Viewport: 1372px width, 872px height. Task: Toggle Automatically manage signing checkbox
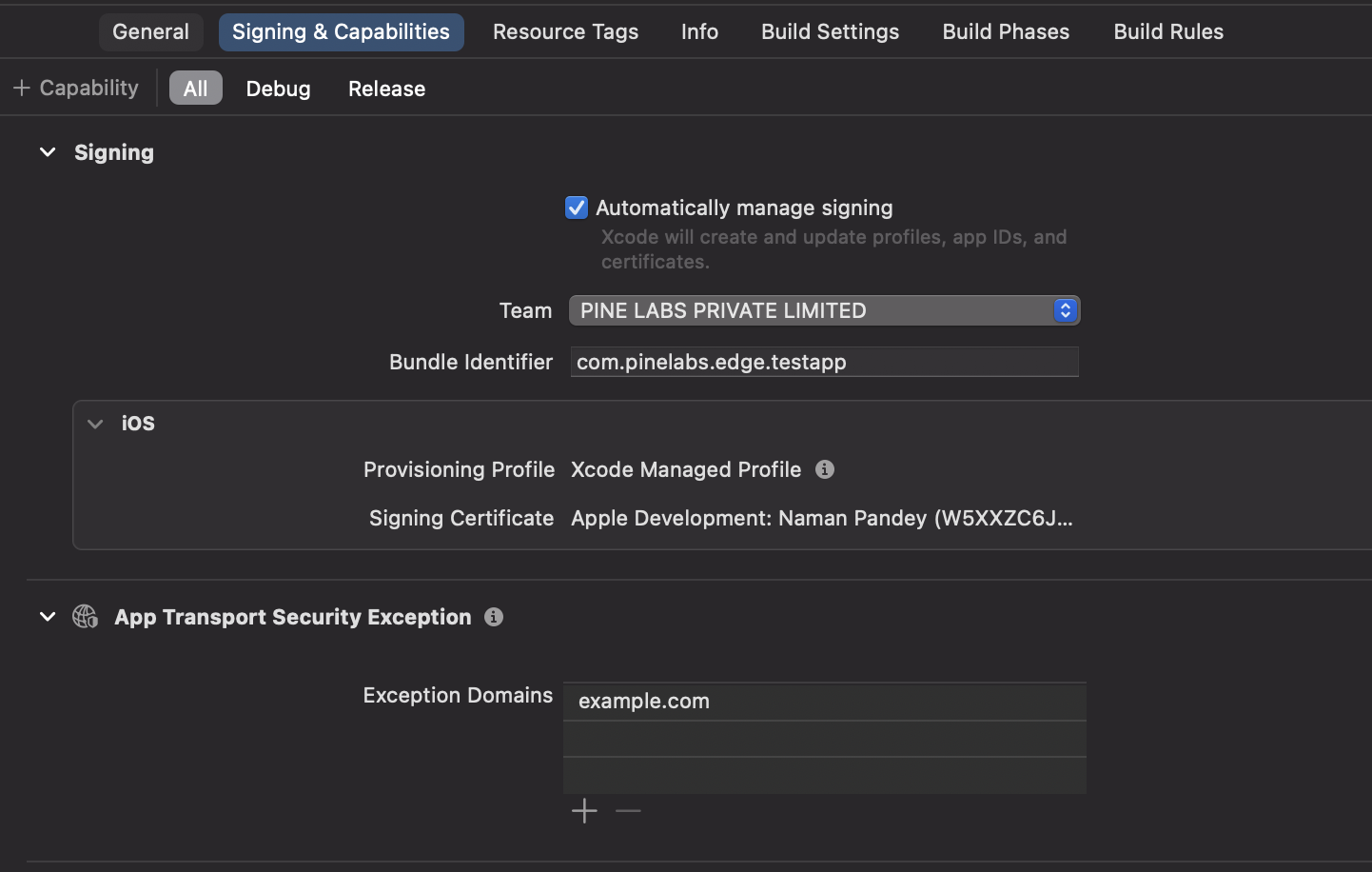577,208
